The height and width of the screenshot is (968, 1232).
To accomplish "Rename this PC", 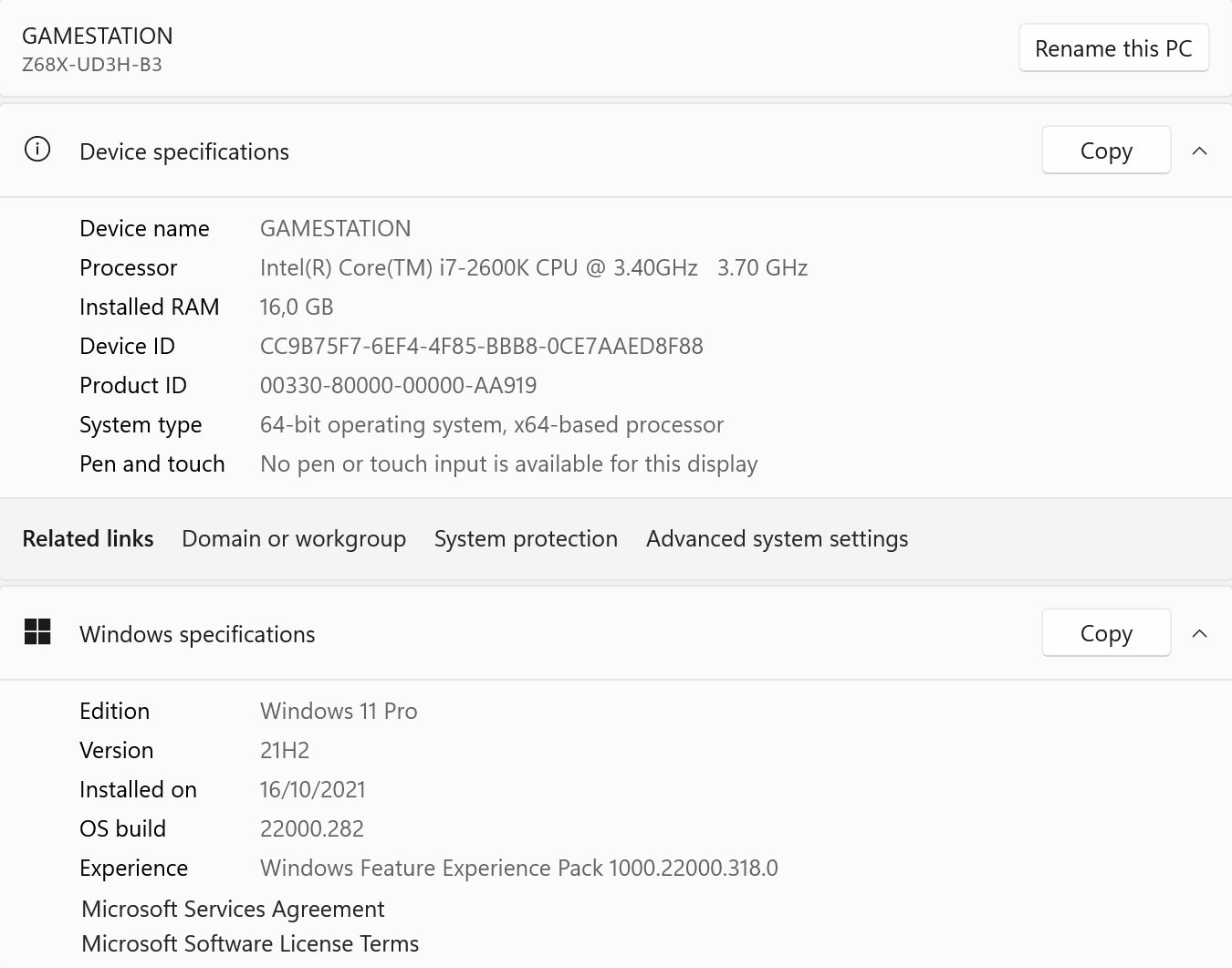I will pos(1113,48).
